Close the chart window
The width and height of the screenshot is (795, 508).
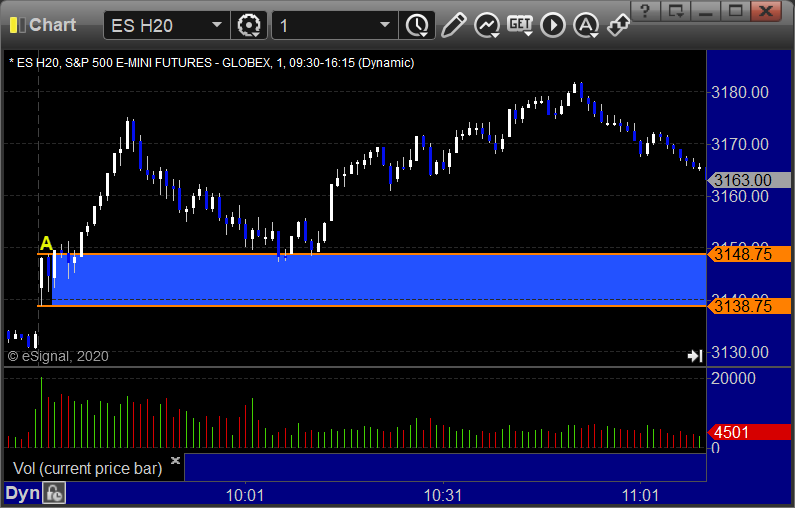pyautogui.click(x=766, y=11)
